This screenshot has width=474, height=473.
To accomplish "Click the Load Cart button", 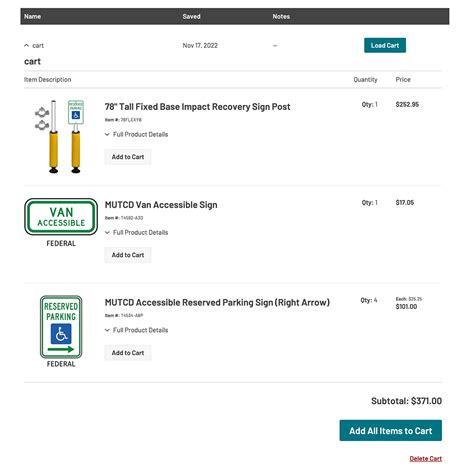I will (385, 45).
